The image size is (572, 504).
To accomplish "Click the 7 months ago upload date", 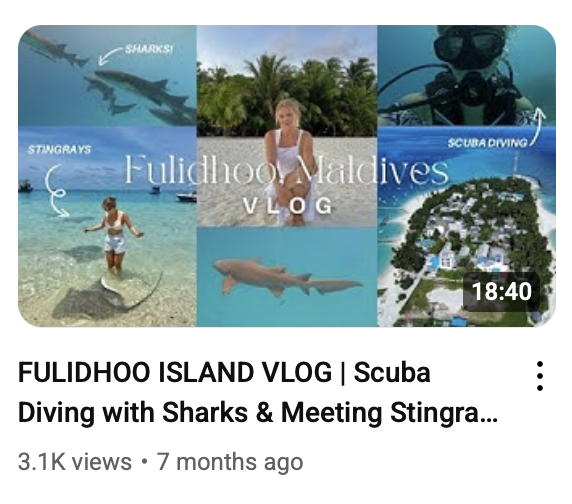I will tap(230, 462).
